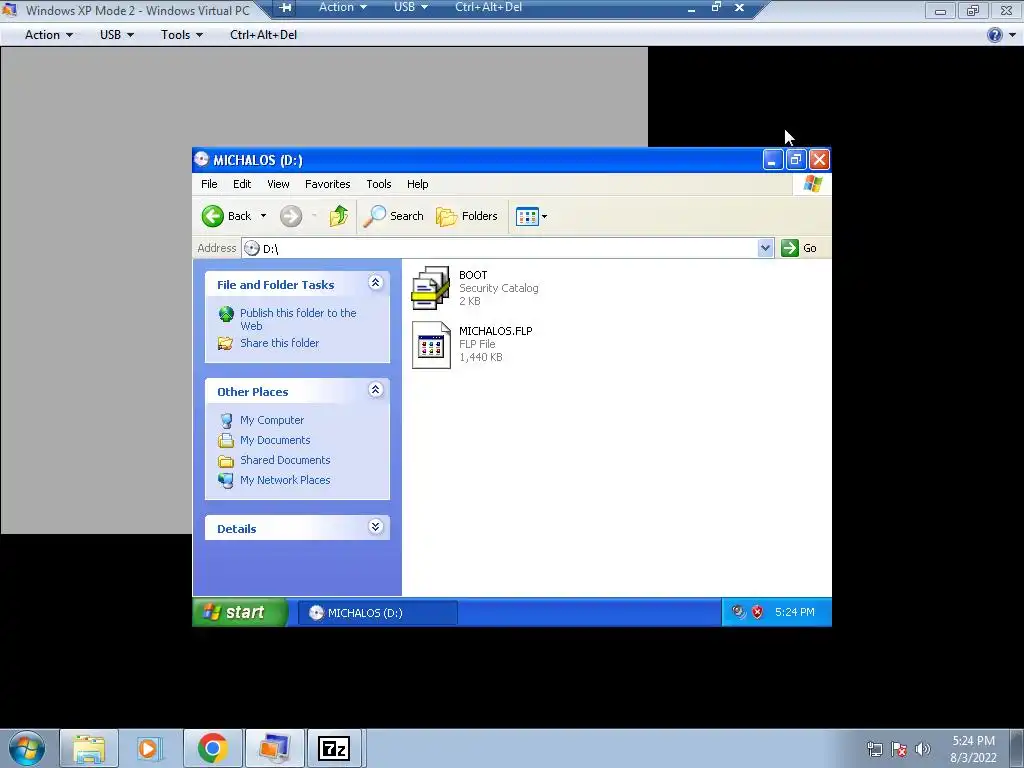Click Share this folder link
The image size is (1024, 768).
[280, 343]
